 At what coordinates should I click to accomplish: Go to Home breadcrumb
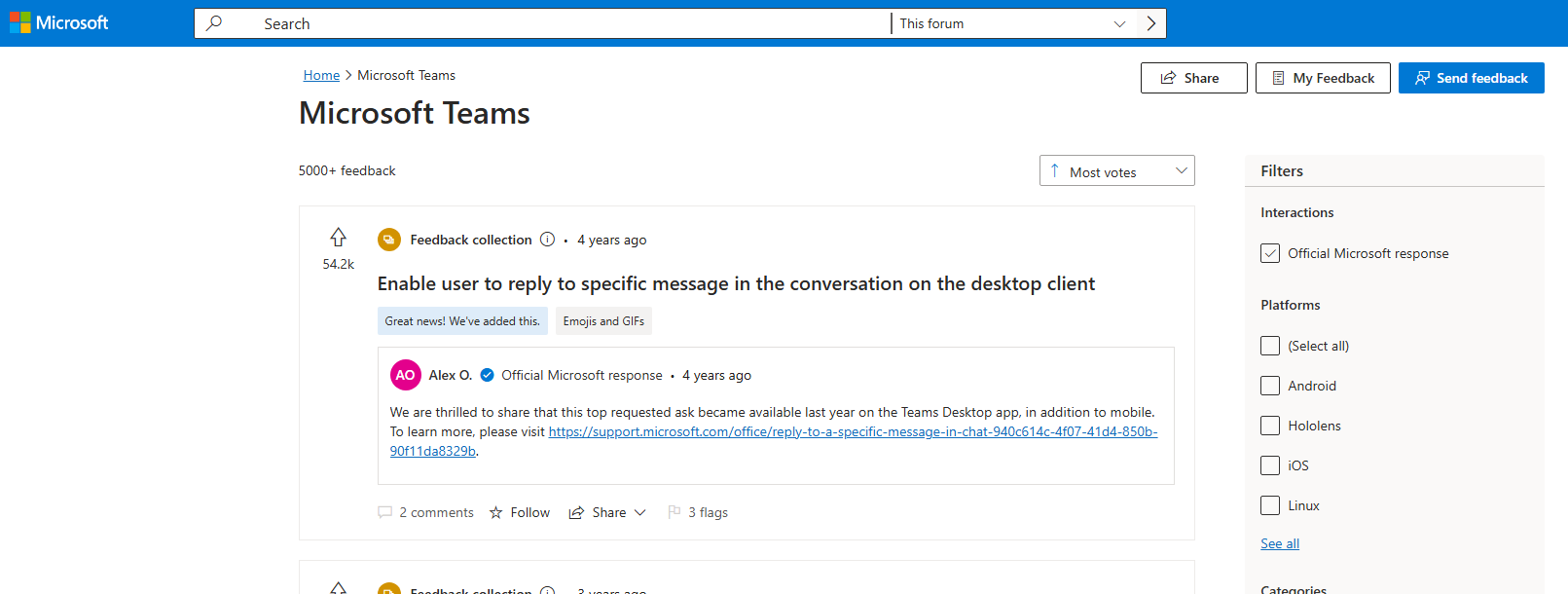[x=321, y=75]
